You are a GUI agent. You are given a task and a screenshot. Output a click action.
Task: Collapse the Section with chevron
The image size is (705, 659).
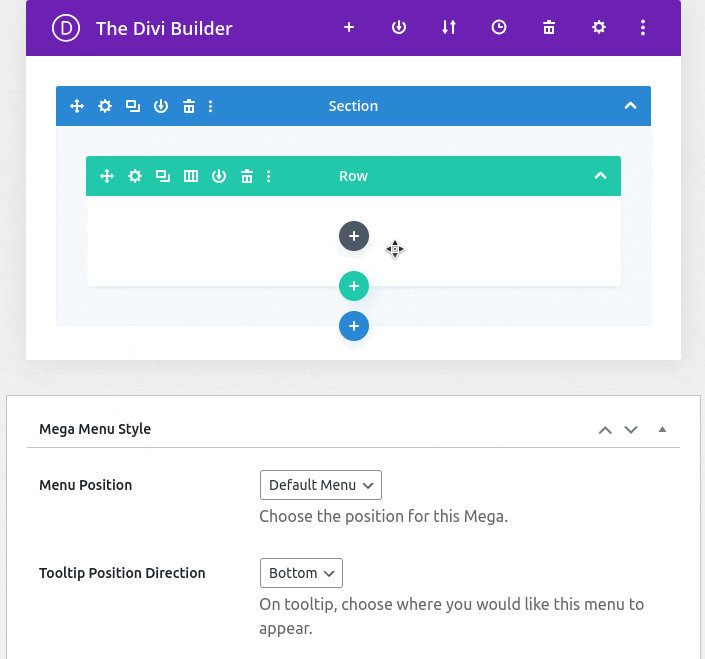tap(630, 106)
